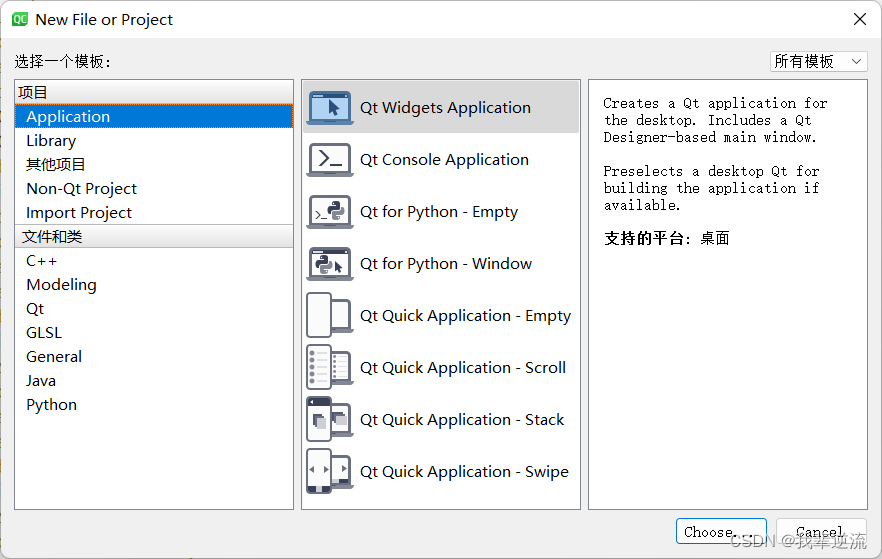Select the Import Project category
882x559 pixels.
click(154, 213)
